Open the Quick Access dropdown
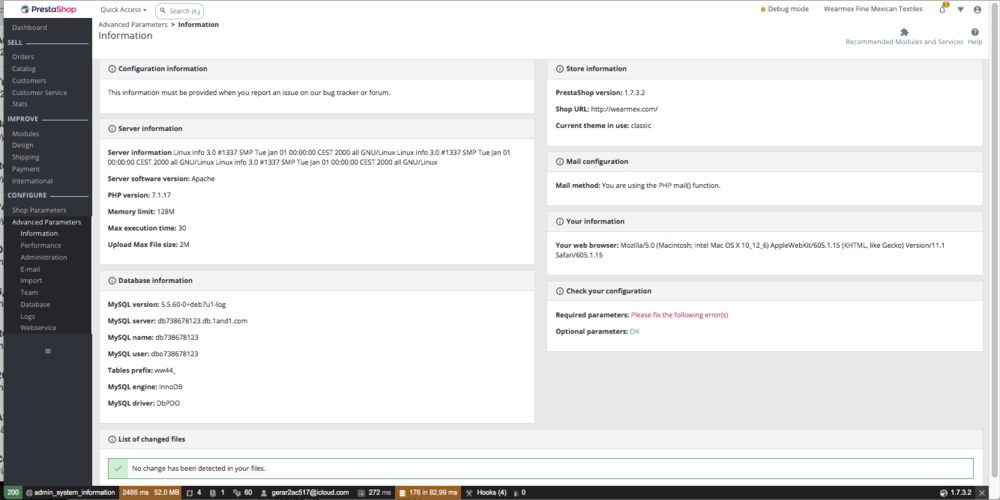 coord(123,10)
